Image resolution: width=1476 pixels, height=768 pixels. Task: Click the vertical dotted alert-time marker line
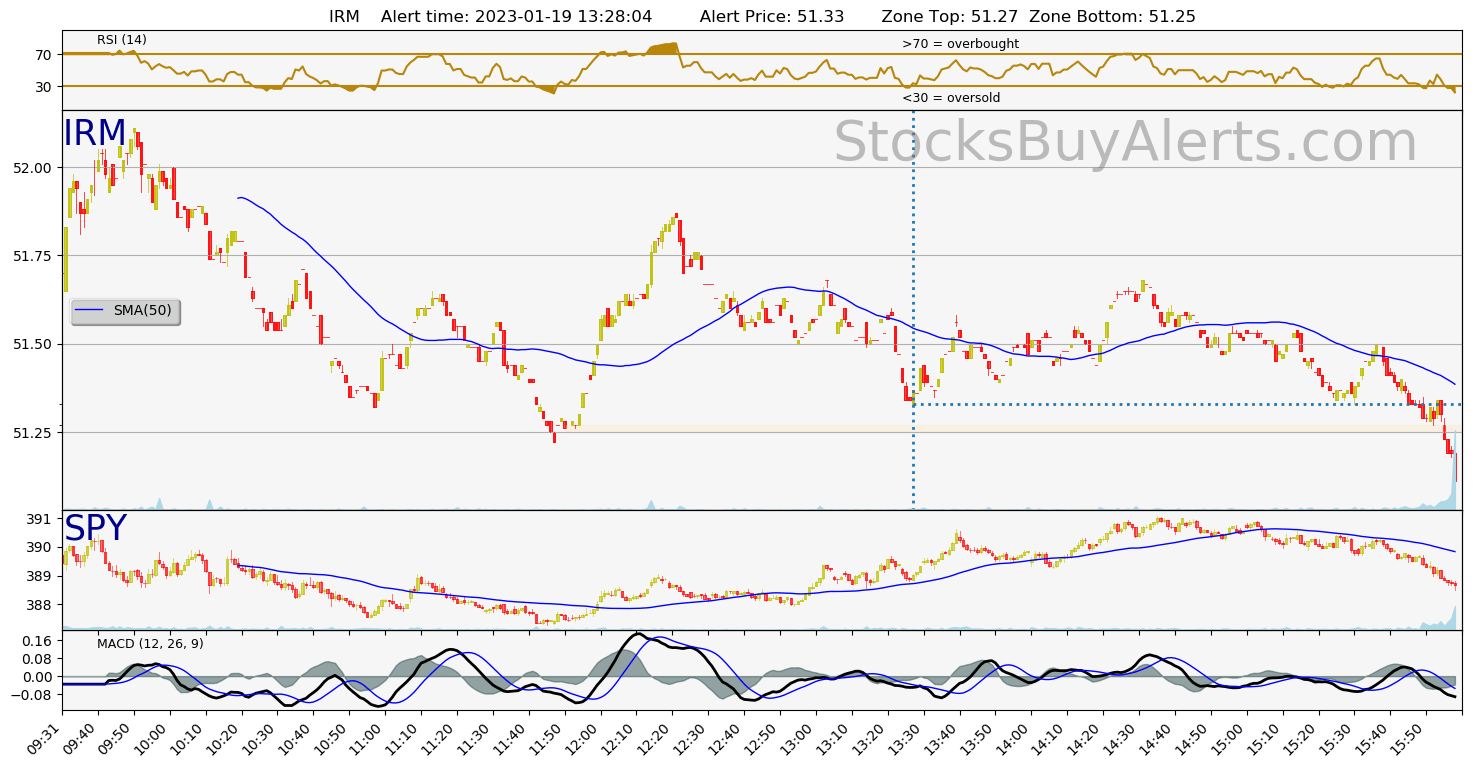pyautogui.click(x=913, y=310)
